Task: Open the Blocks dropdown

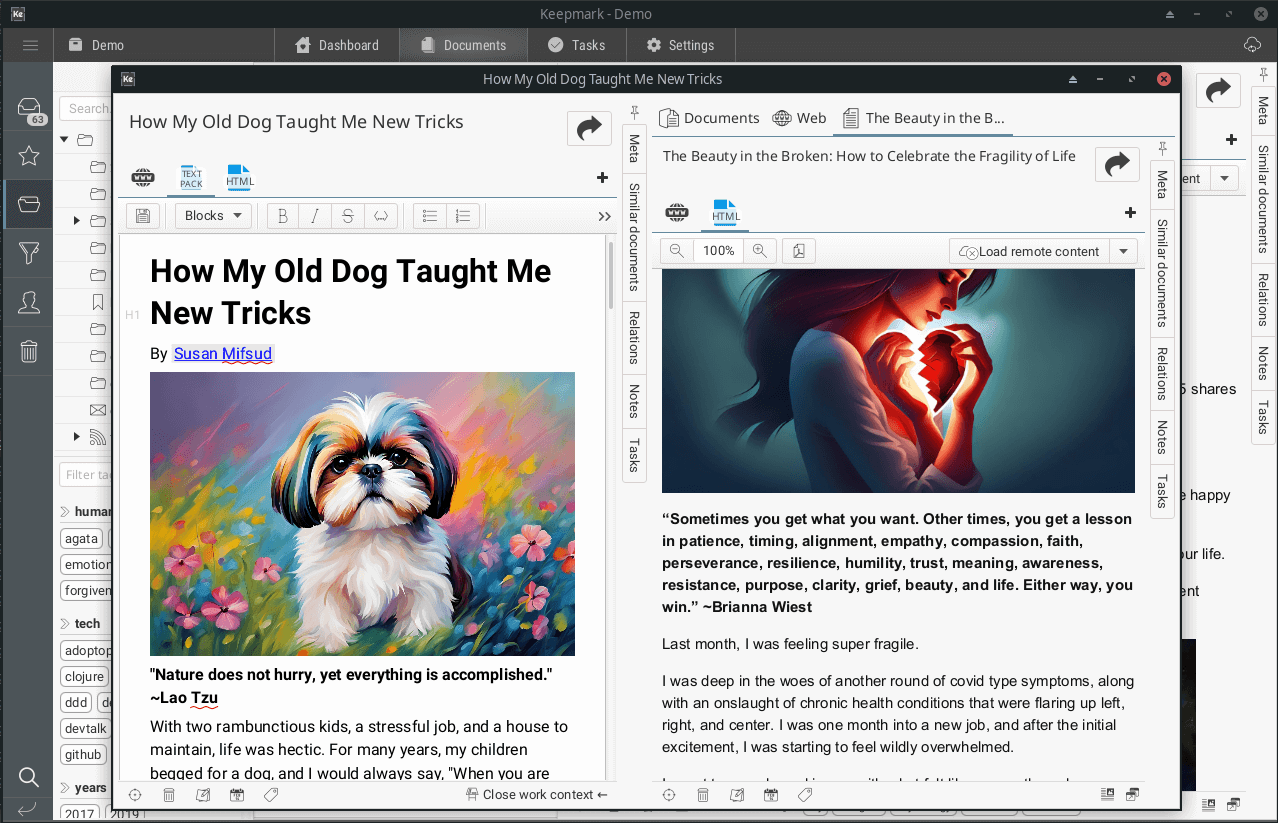Action: 213,216
